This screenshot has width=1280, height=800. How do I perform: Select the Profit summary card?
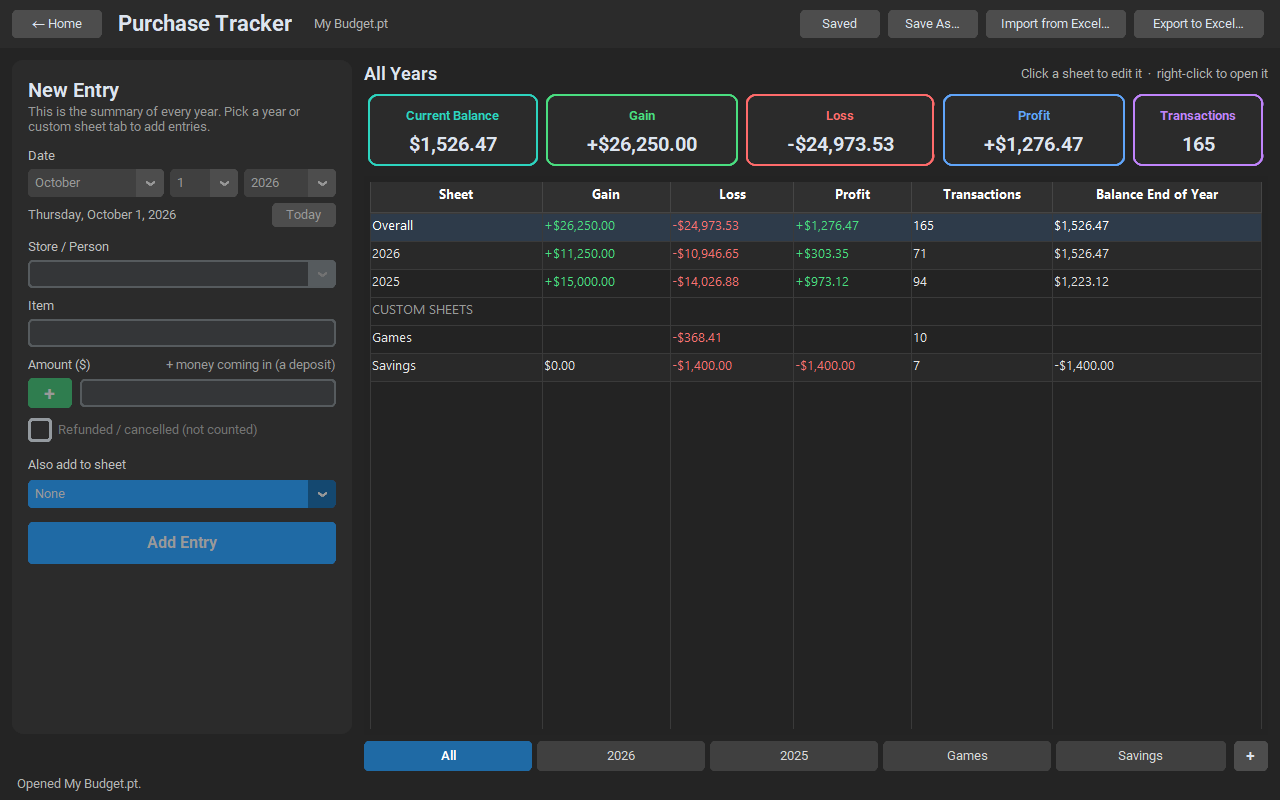1034,130
